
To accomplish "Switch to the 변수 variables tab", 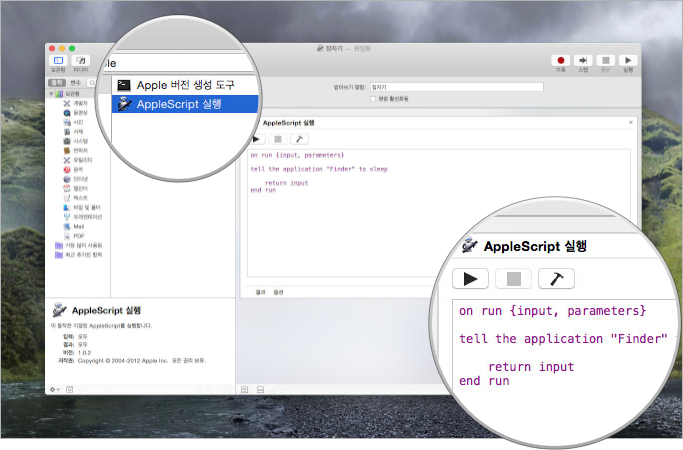I will [x=75, y=82].
